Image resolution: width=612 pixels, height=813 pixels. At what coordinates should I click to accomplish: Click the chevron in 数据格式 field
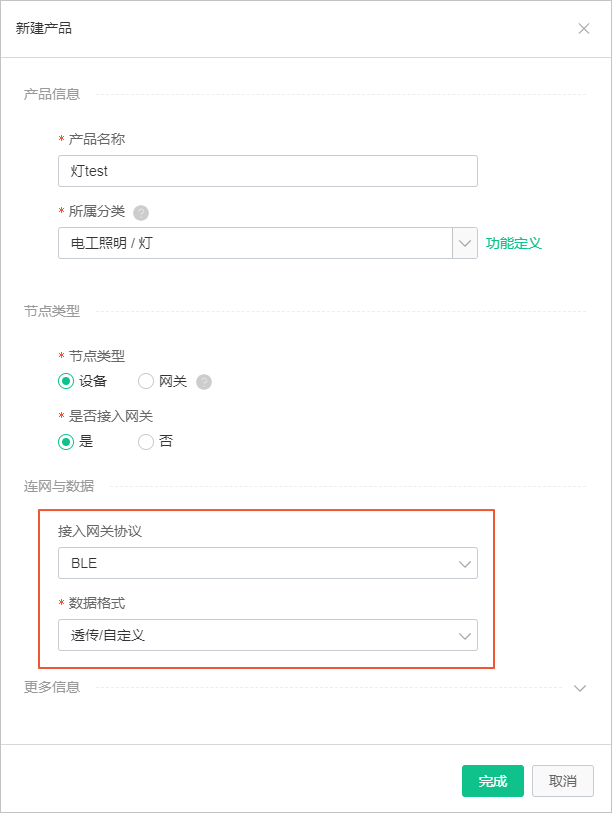[x=465, y=636]
